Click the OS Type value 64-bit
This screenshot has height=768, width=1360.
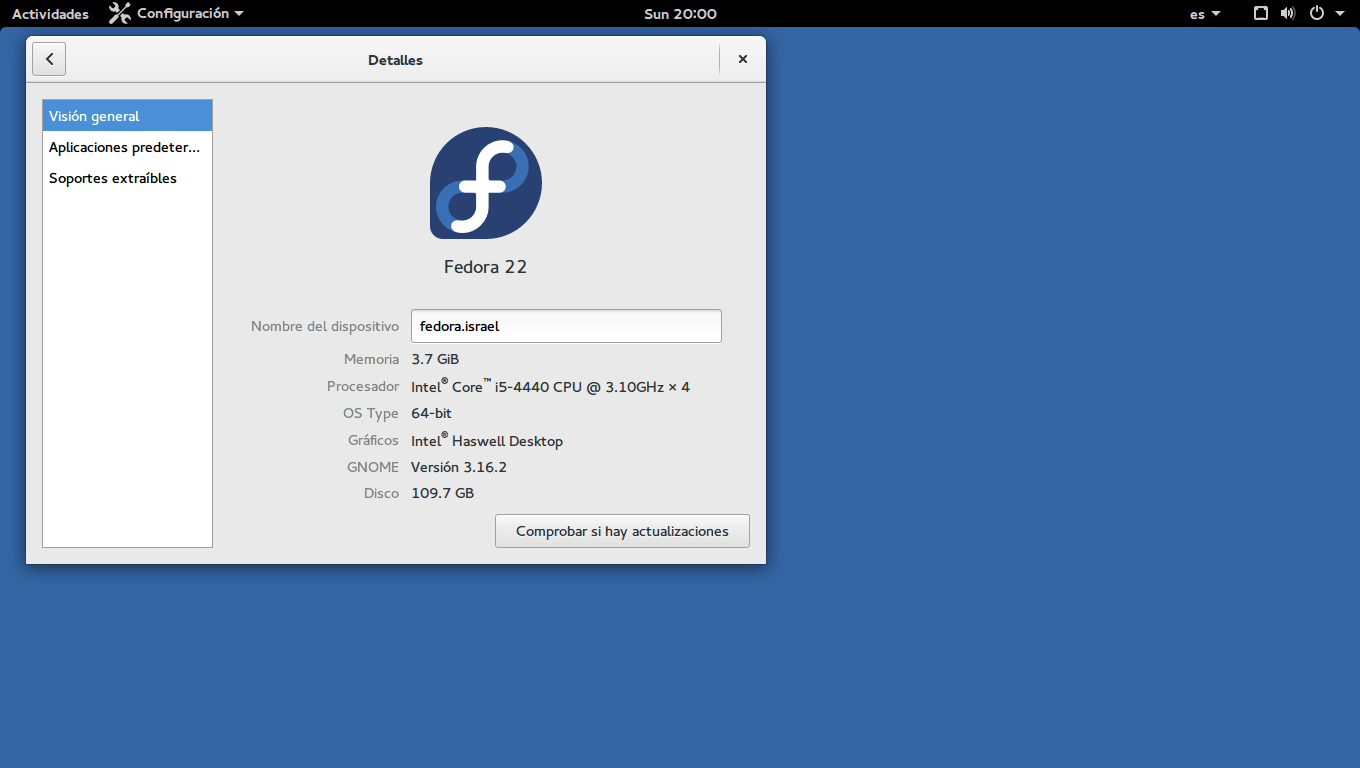(x=431, y=413)
